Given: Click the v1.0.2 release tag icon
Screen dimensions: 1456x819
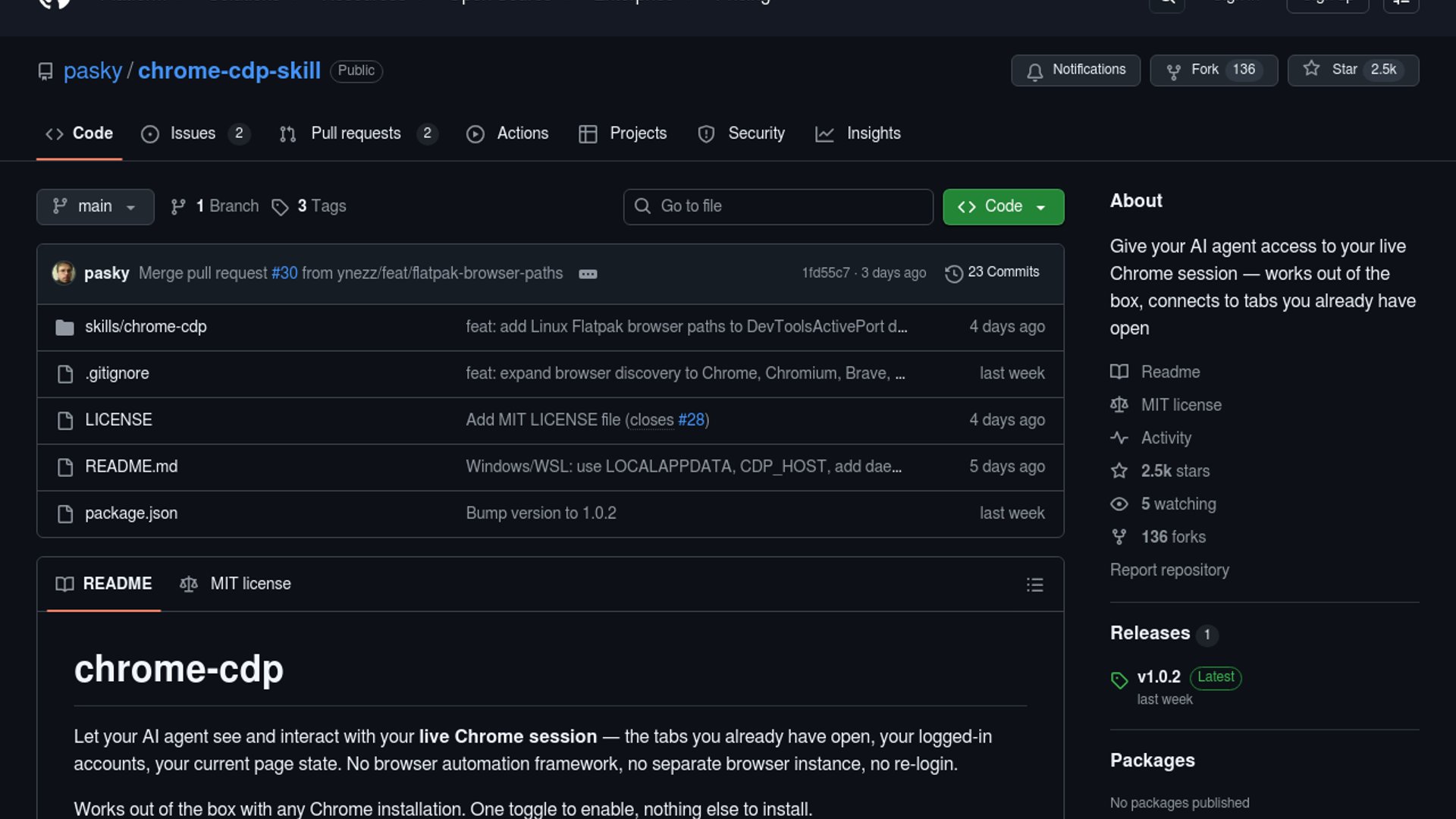Looking at the screenshot, I should (1119, 679).
